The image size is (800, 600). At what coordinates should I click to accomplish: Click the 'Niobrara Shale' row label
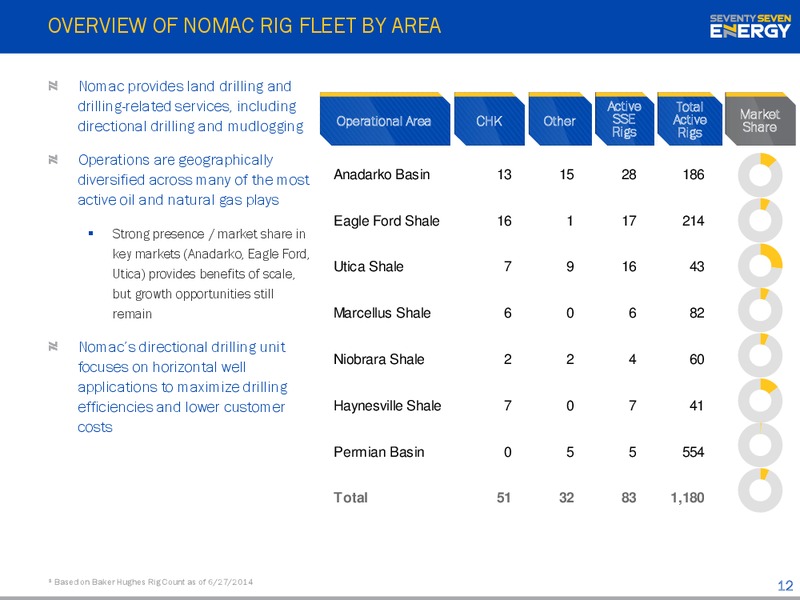tap(379, 359)
